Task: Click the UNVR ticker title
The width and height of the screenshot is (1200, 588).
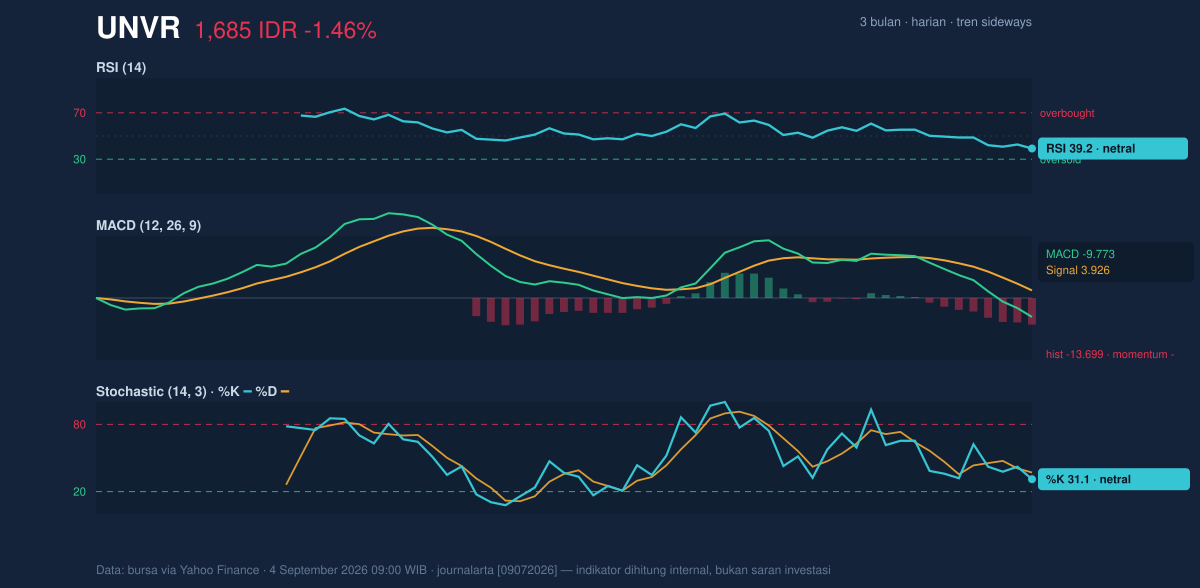Action: click(138, 29)
